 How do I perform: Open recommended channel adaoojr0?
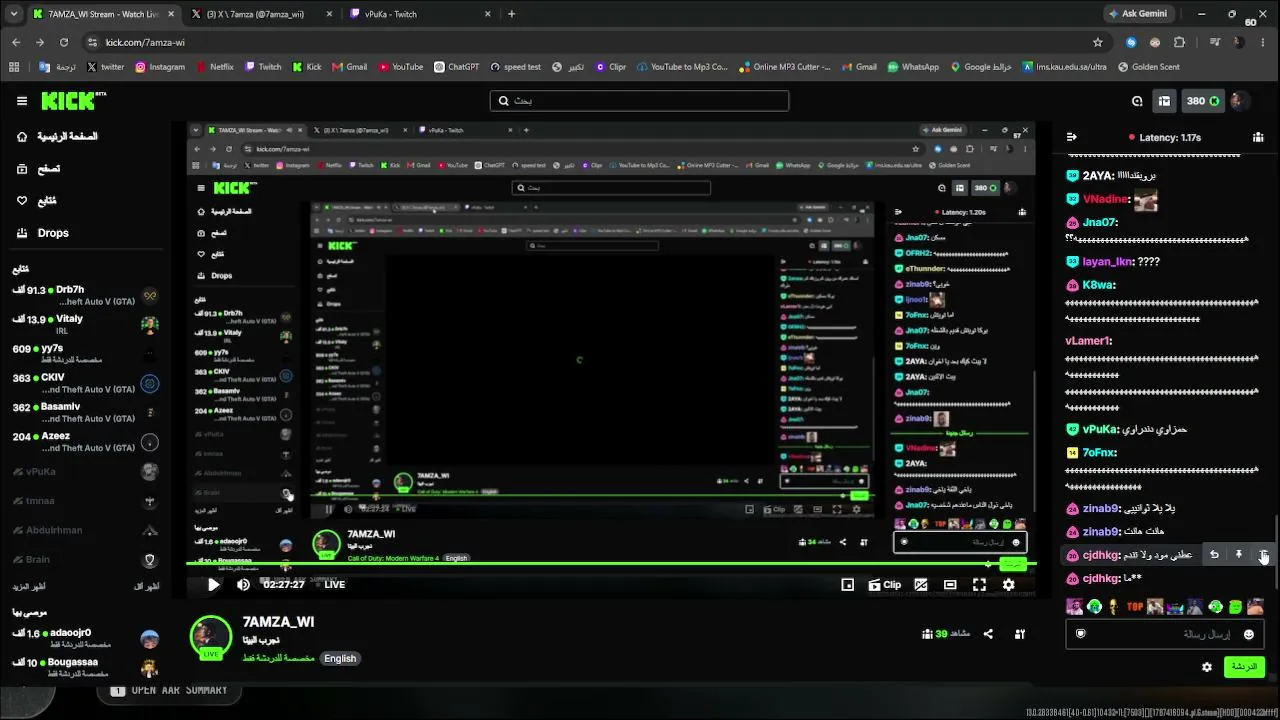86,638
